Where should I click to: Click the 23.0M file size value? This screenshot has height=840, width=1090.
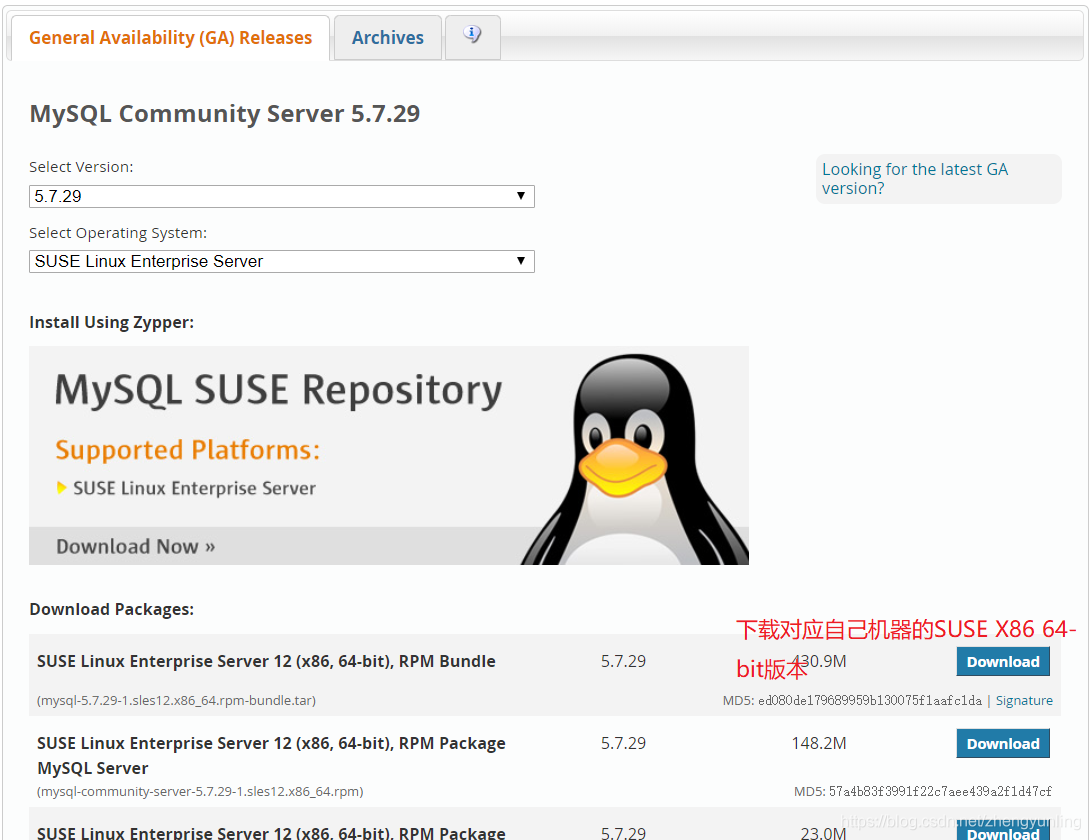pos(823,832)
